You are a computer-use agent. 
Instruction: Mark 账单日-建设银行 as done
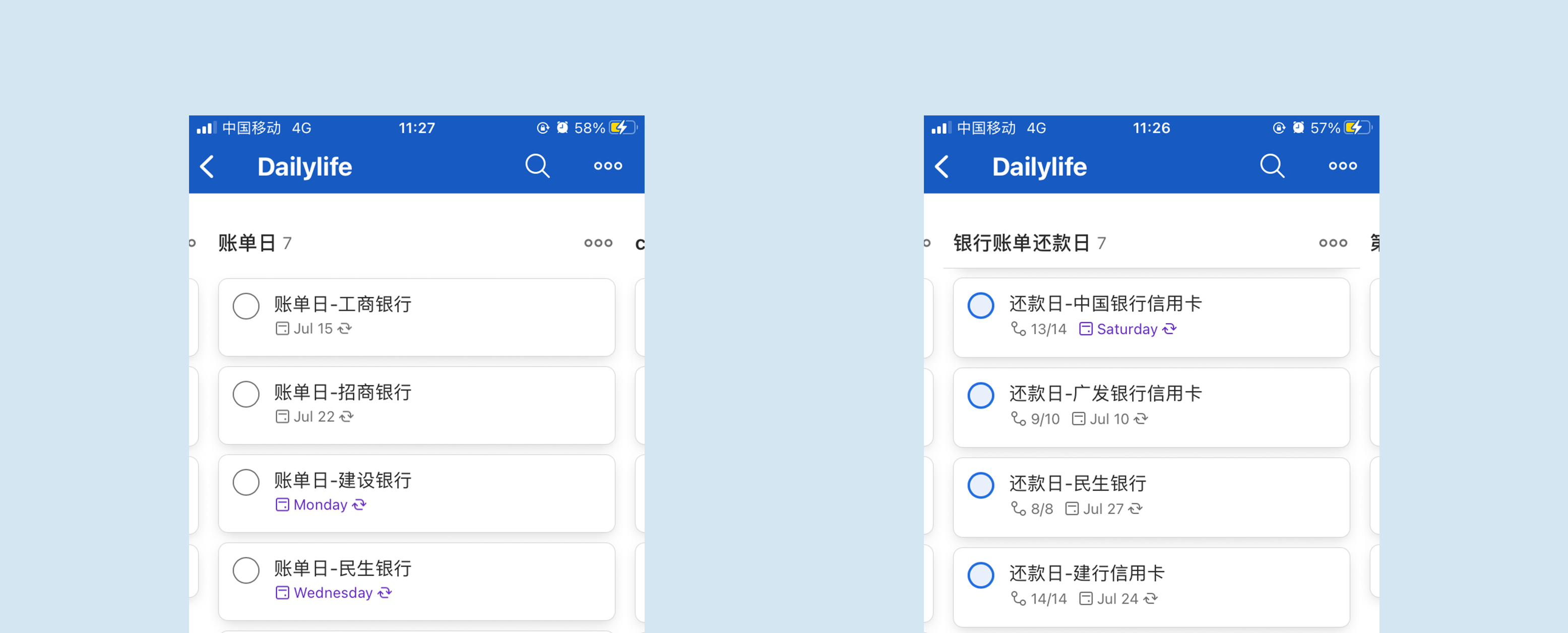pyautogui.click(x=246, y=482)
